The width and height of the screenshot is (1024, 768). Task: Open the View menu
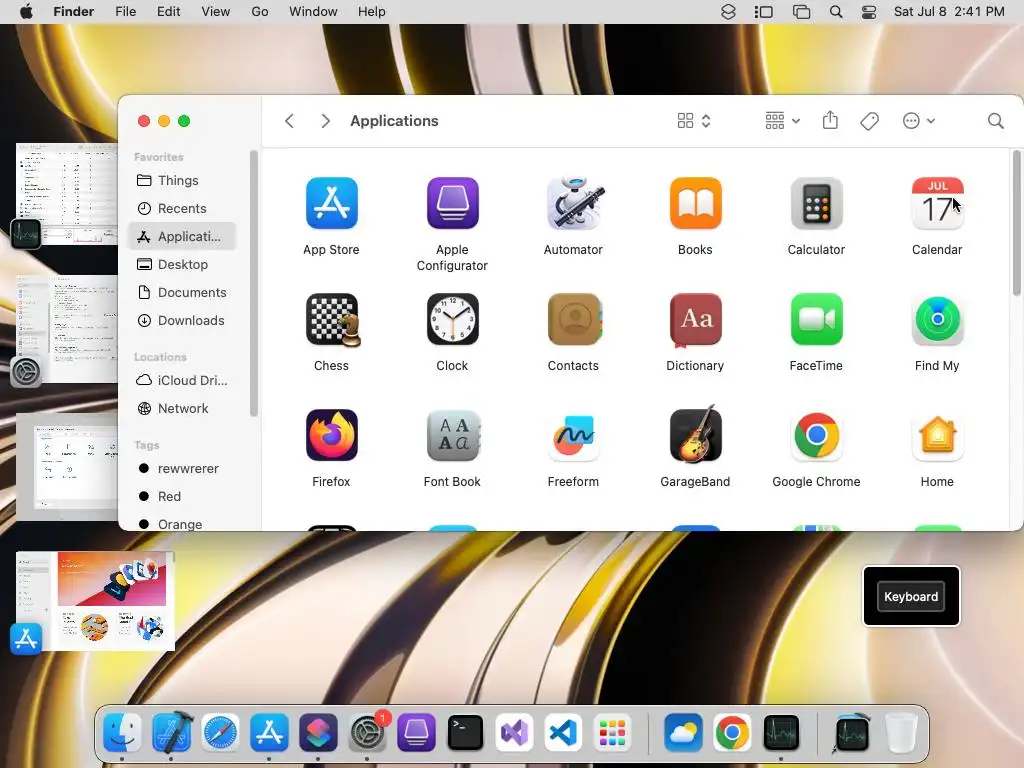tap(216, 12)
